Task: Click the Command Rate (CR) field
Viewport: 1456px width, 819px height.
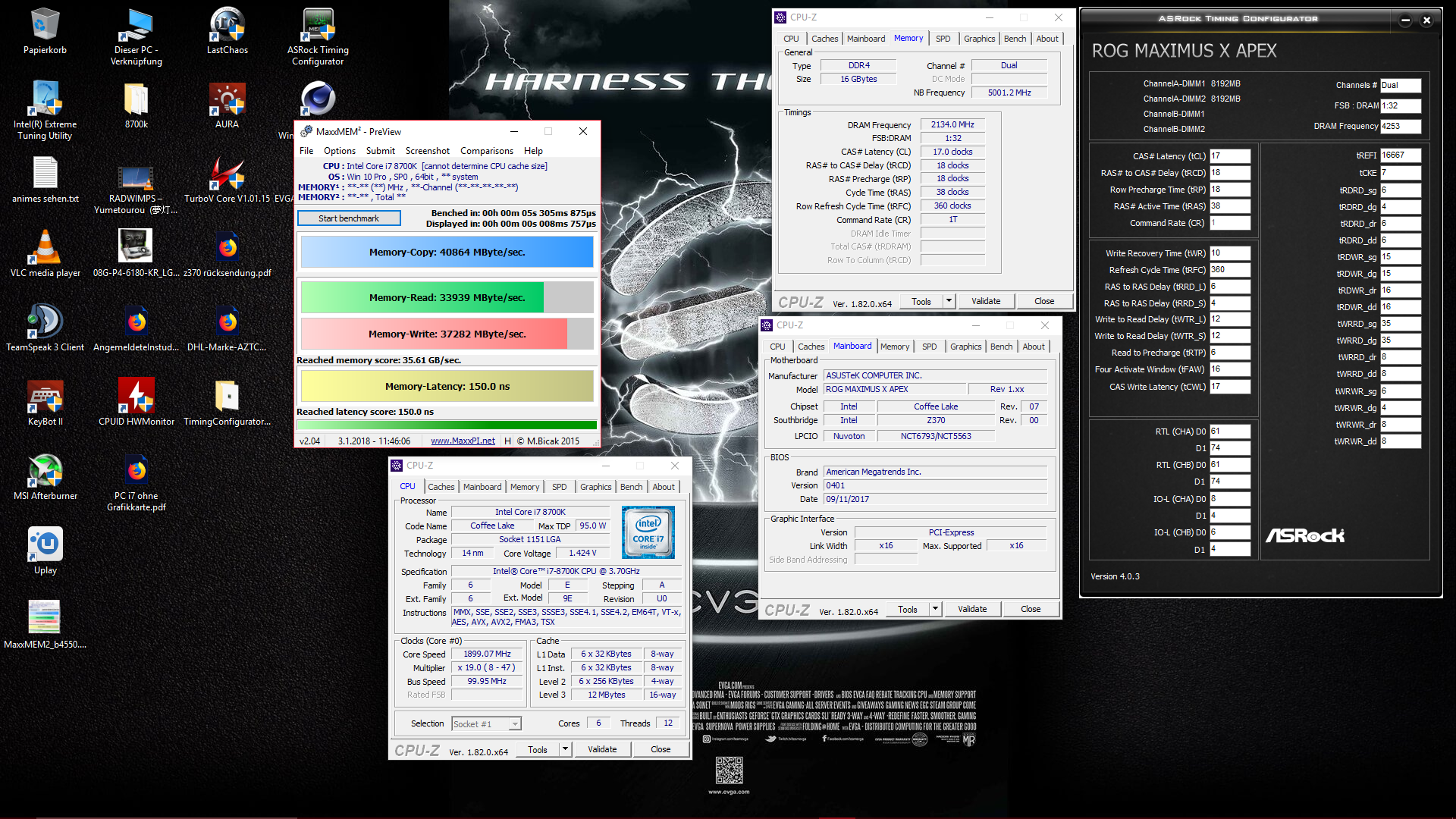Action: (x=1229, y=223)
